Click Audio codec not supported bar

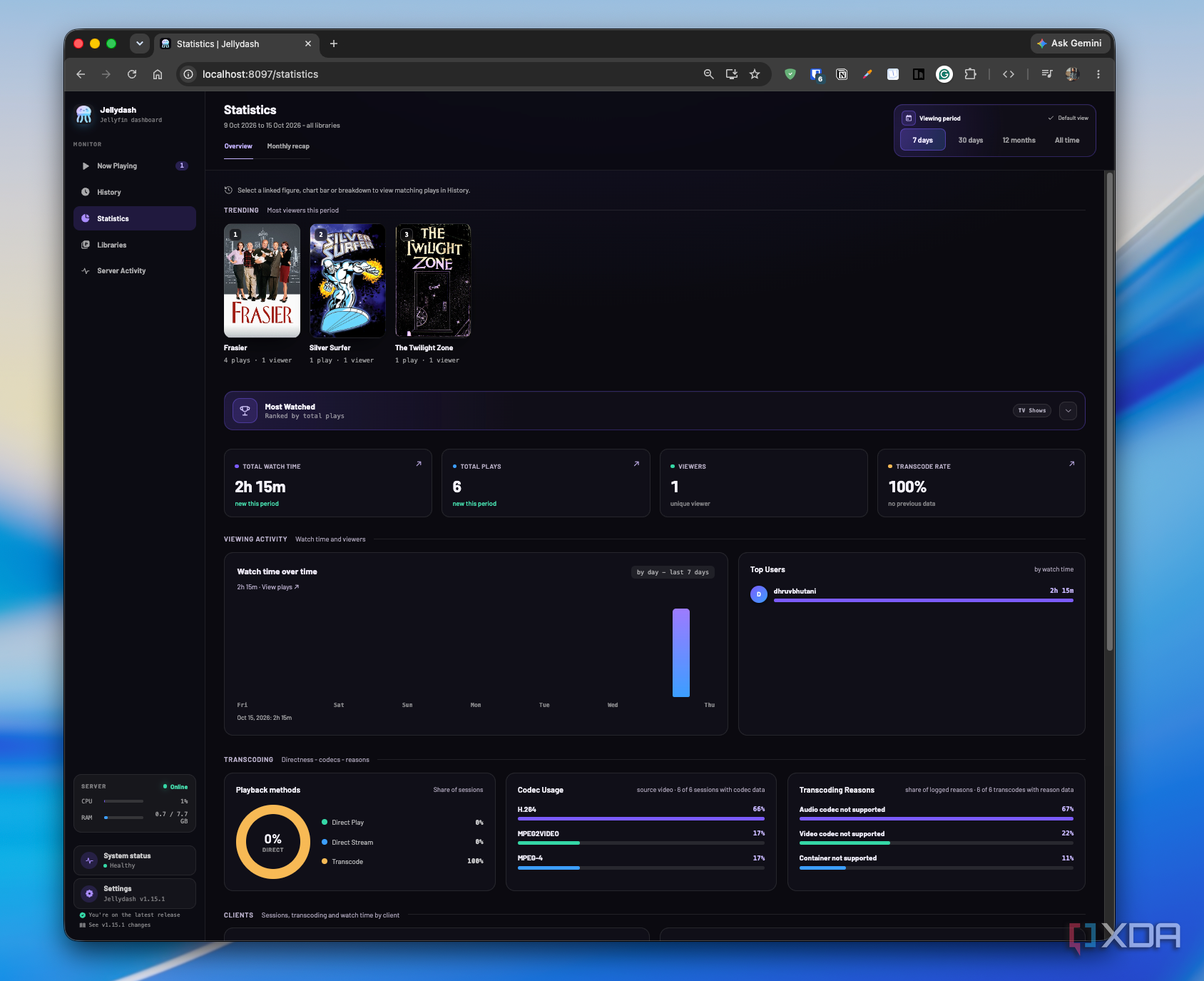tap(936, 819)
